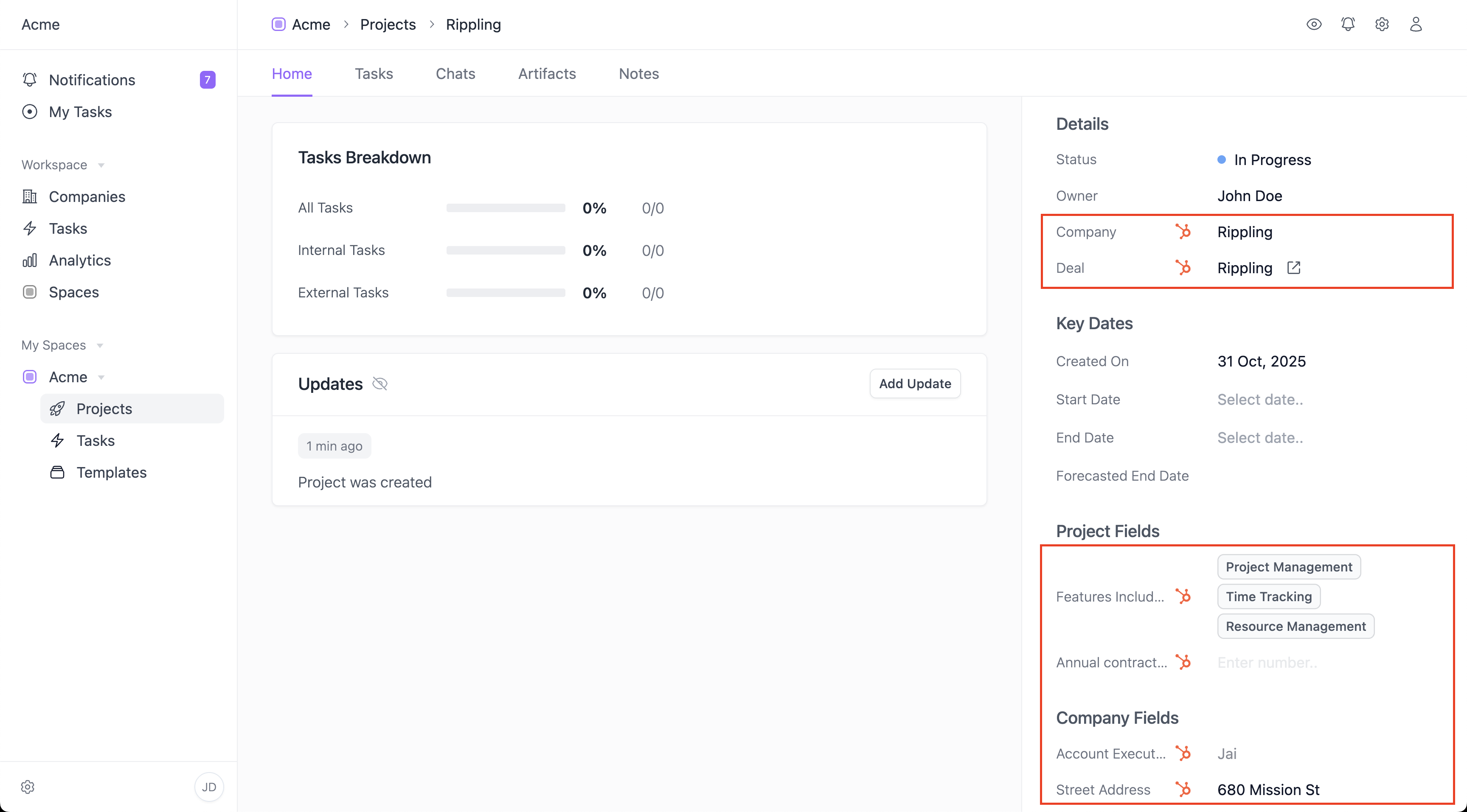Click the bell icon in top header
Screen dimensions: 1467x812
click(x=1347, y=24)
